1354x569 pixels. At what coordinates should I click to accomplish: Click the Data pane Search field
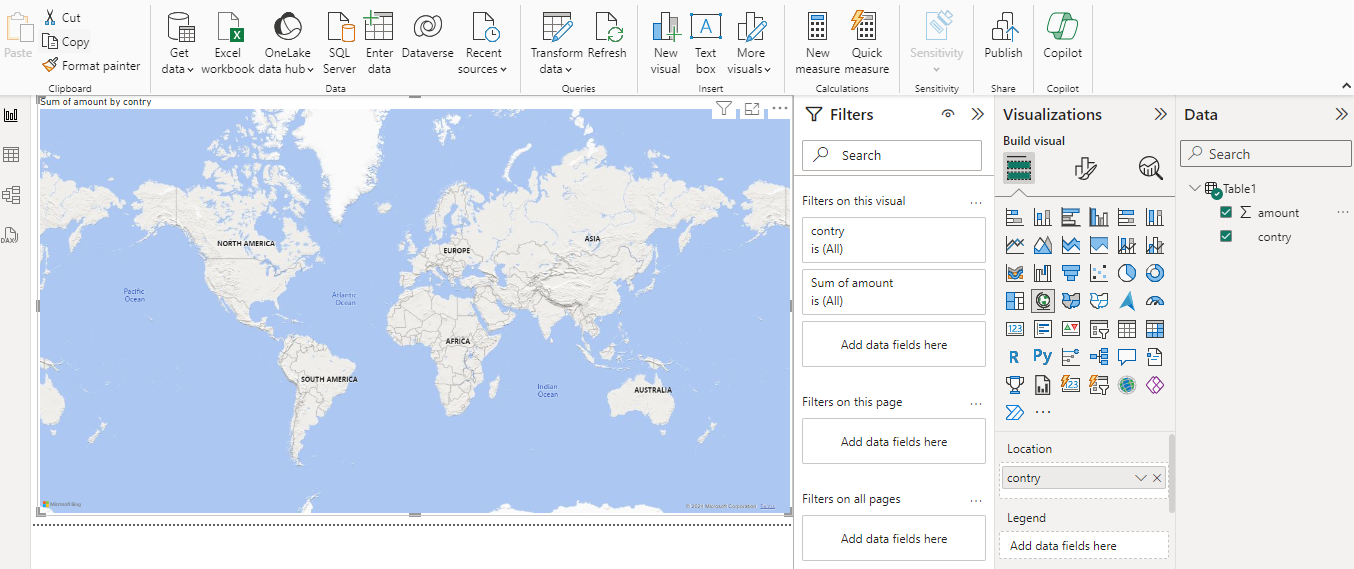click(x=1265, y=154)
